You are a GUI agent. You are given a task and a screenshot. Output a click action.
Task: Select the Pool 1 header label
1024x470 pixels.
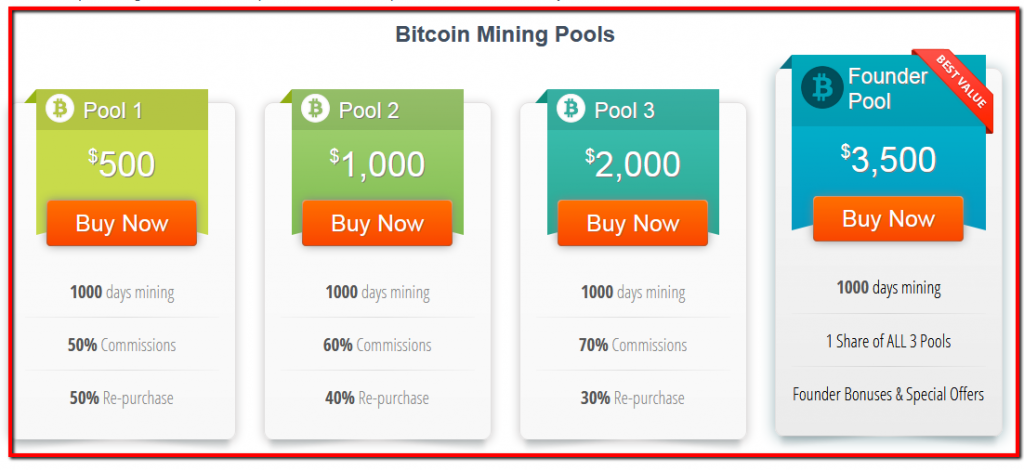tap(113, 110)
